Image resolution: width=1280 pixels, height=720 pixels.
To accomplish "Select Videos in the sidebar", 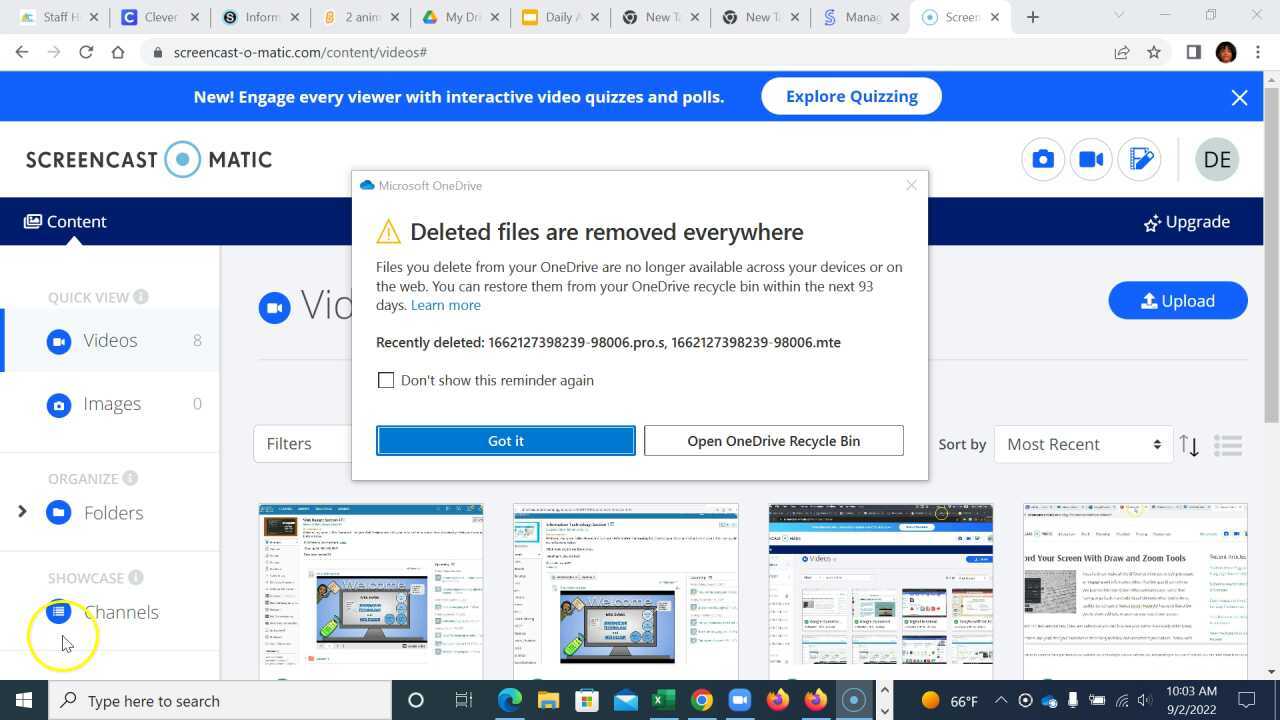I will pyautogui.click(x=110, y=341).
